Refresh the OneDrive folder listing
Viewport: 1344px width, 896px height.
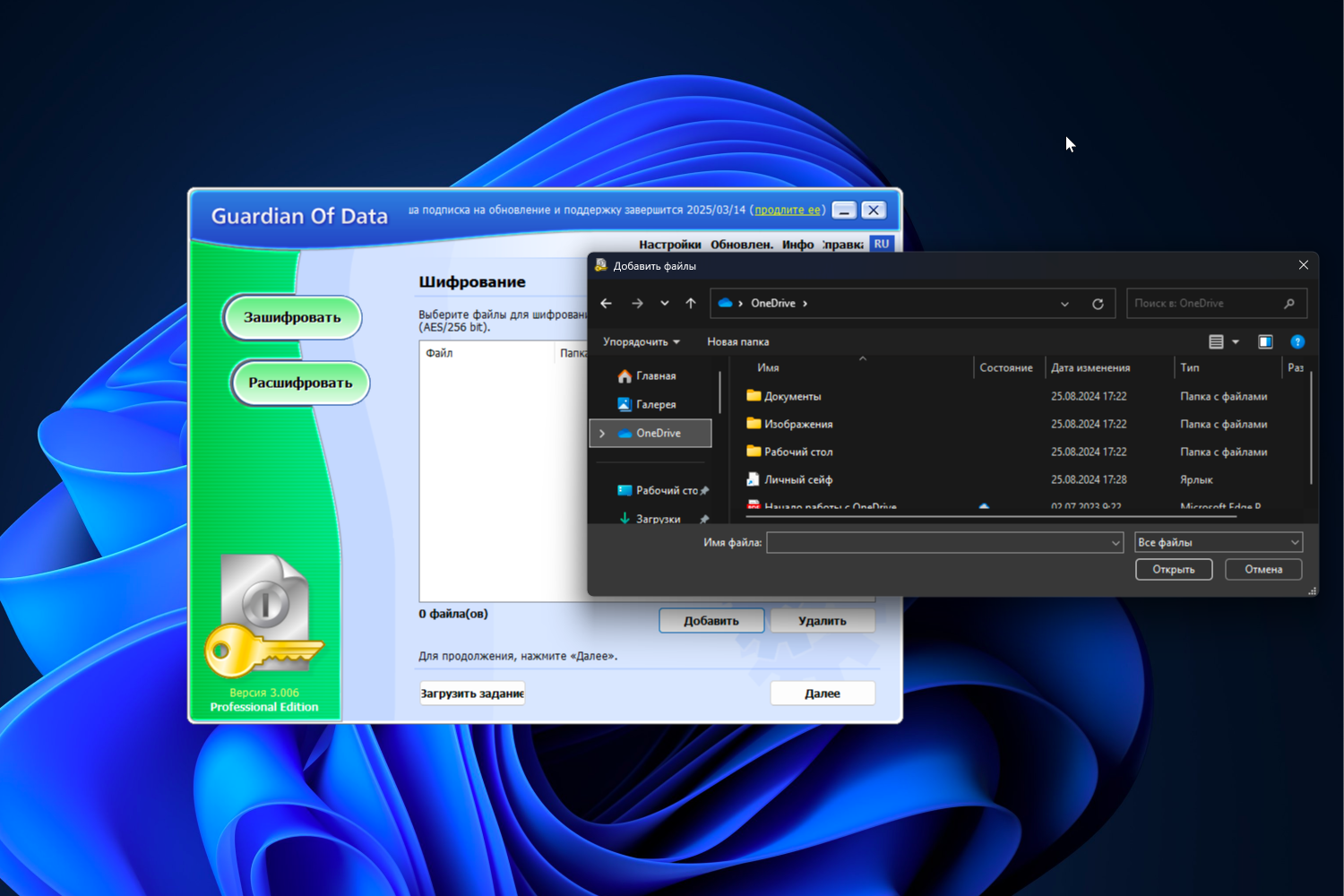tap(1098, 304)
